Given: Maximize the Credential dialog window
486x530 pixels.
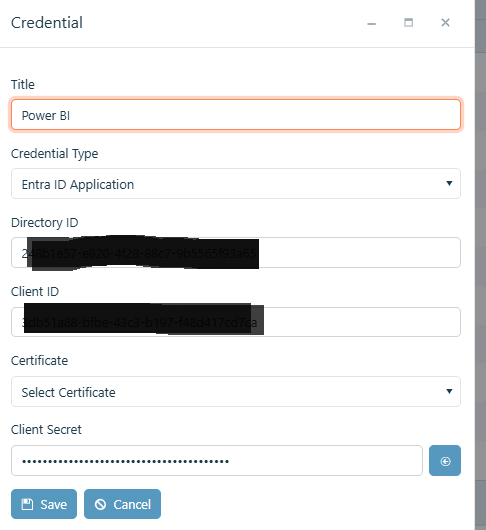Looking at the screenshot, I should coord(408,23).
